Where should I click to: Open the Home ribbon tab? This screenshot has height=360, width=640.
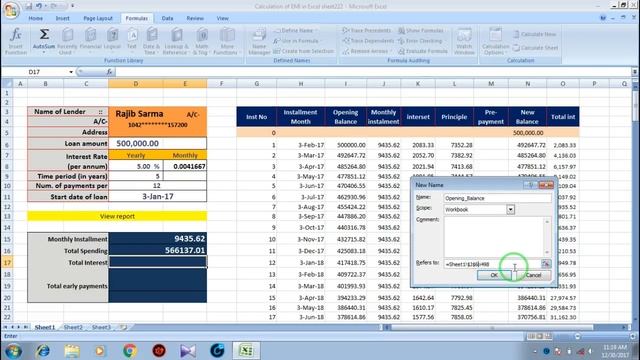point(36,18)
